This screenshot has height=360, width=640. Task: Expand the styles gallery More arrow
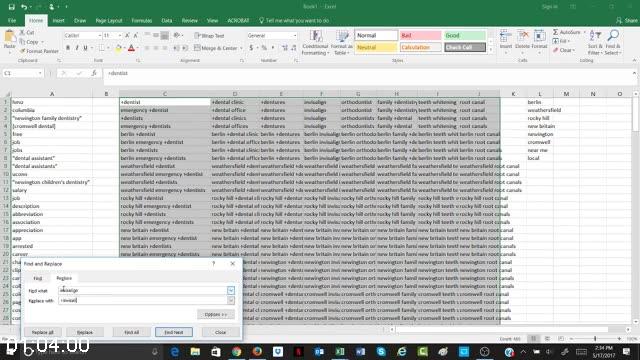(491, 50)
